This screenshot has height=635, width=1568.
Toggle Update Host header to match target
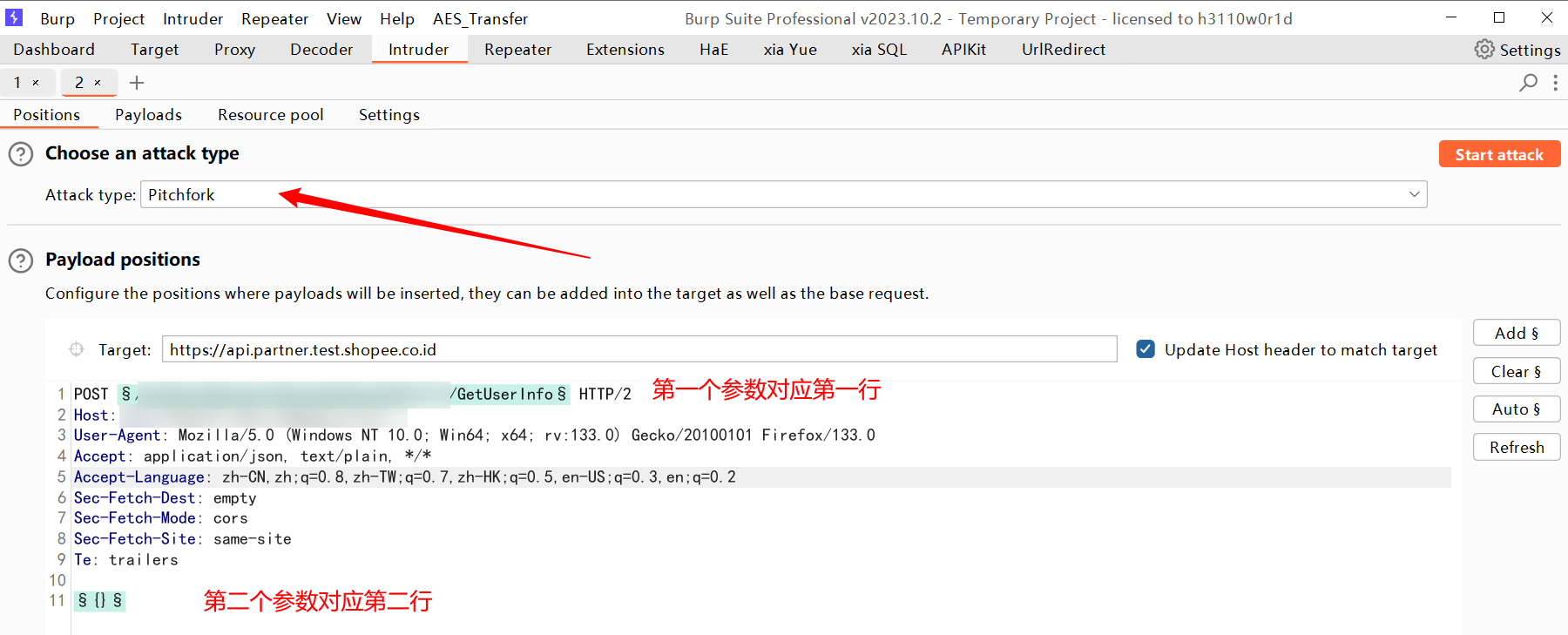click(1146, 349)
